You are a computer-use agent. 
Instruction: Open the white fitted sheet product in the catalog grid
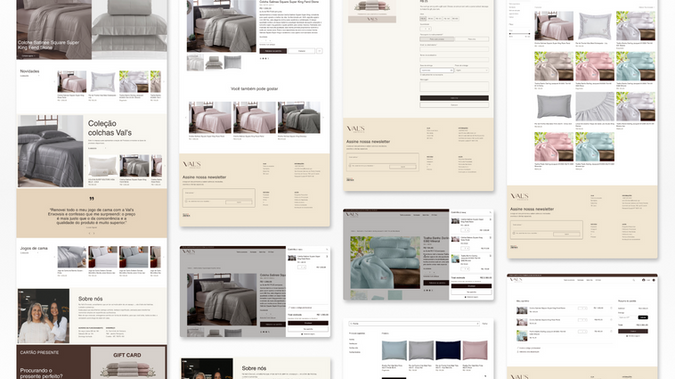coord(594,106)
